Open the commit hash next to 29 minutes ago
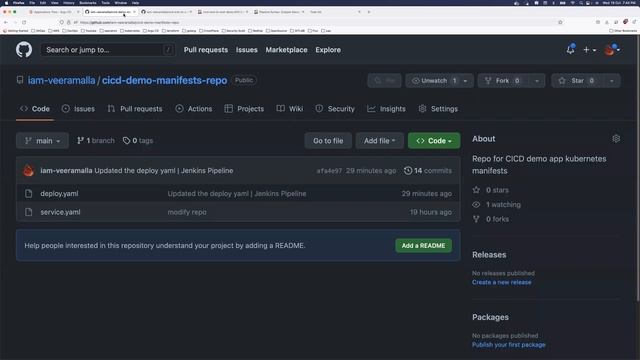 click(329, 171)
